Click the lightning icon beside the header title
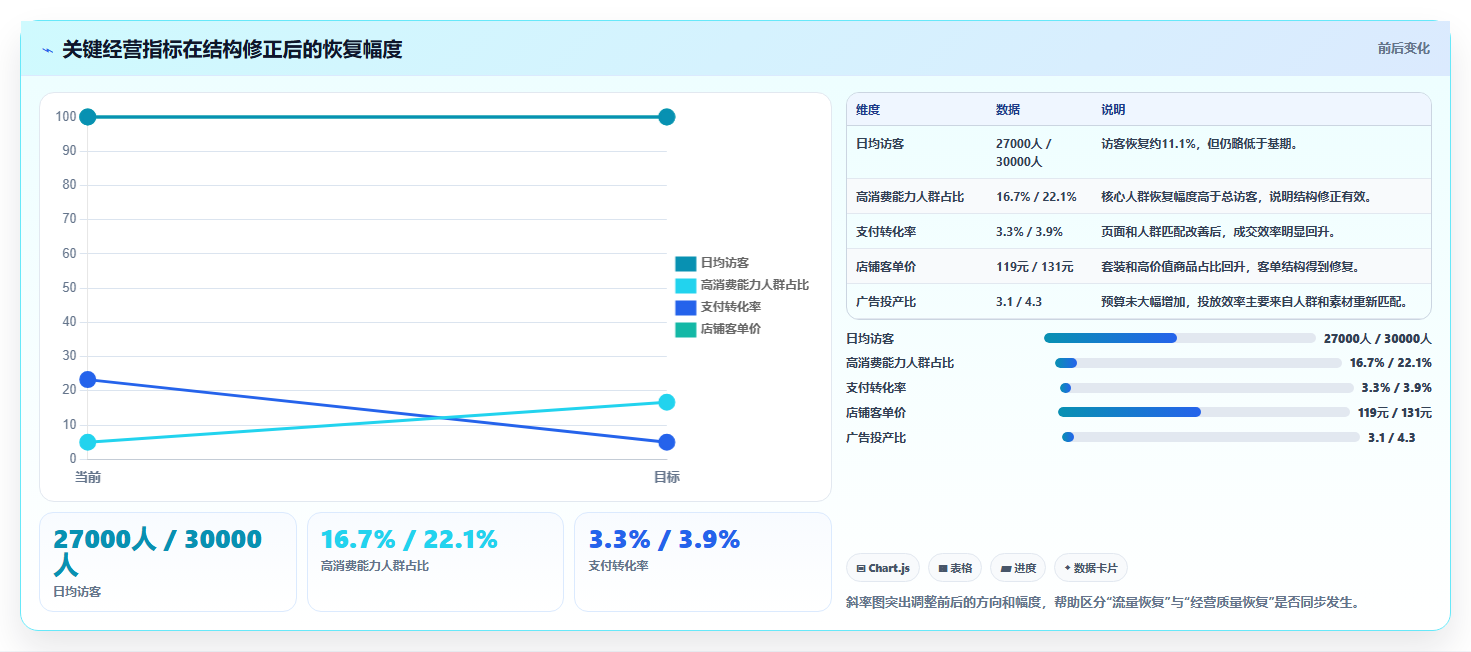The image size is (1471, 652). [x=48, y=50]
